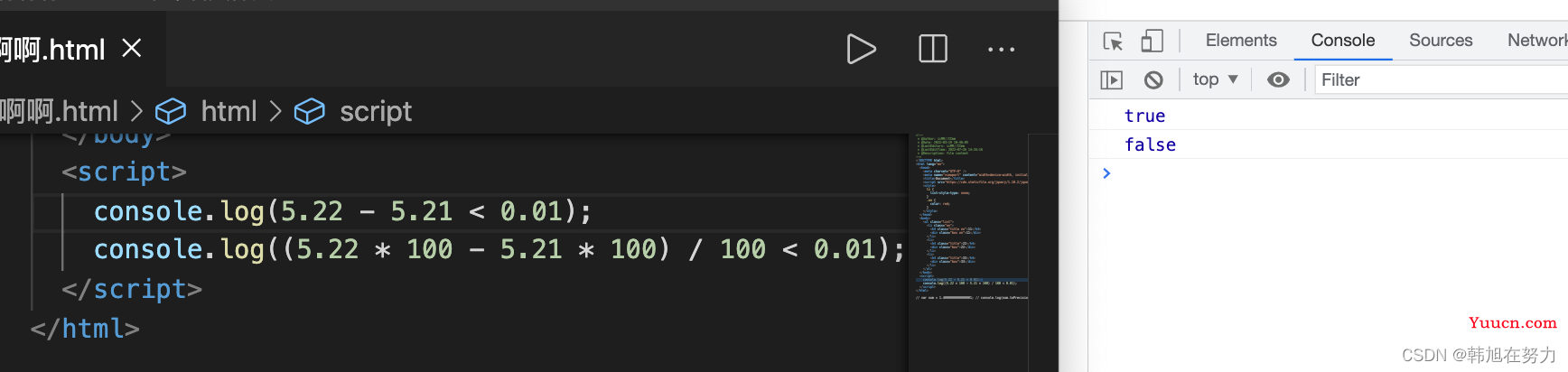1568x372 pixels.
Task: Click the second console.log line with * 100
Action: (499, 249)
